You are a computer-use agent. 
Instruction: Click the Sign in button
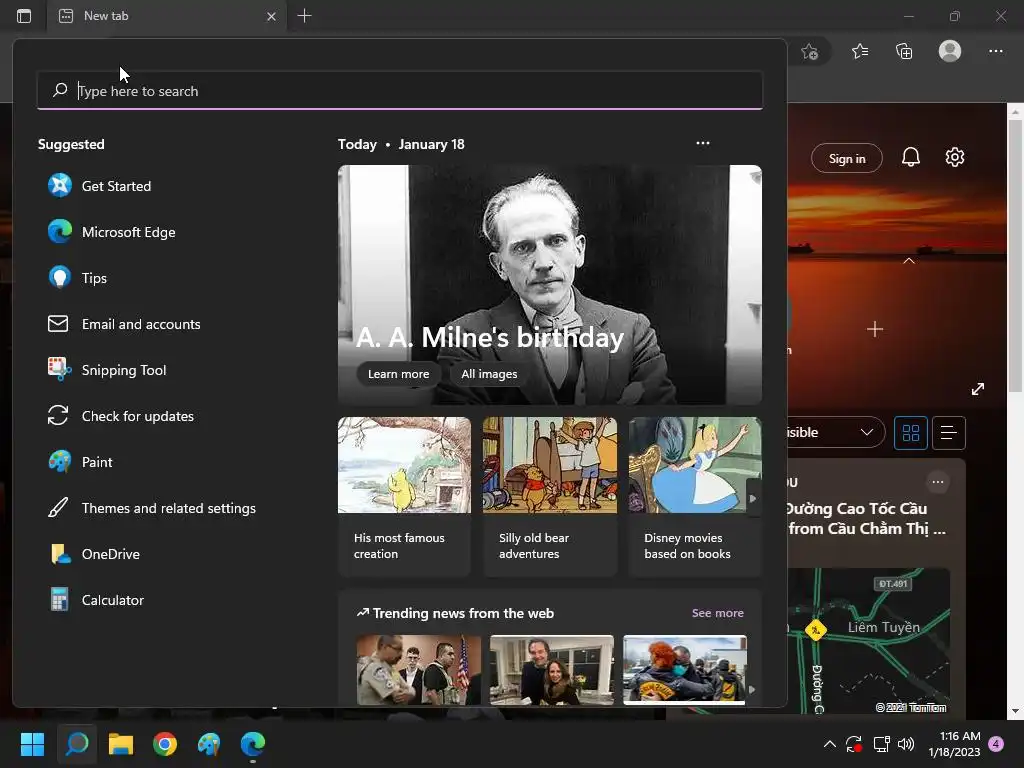(x=847, y=158)
